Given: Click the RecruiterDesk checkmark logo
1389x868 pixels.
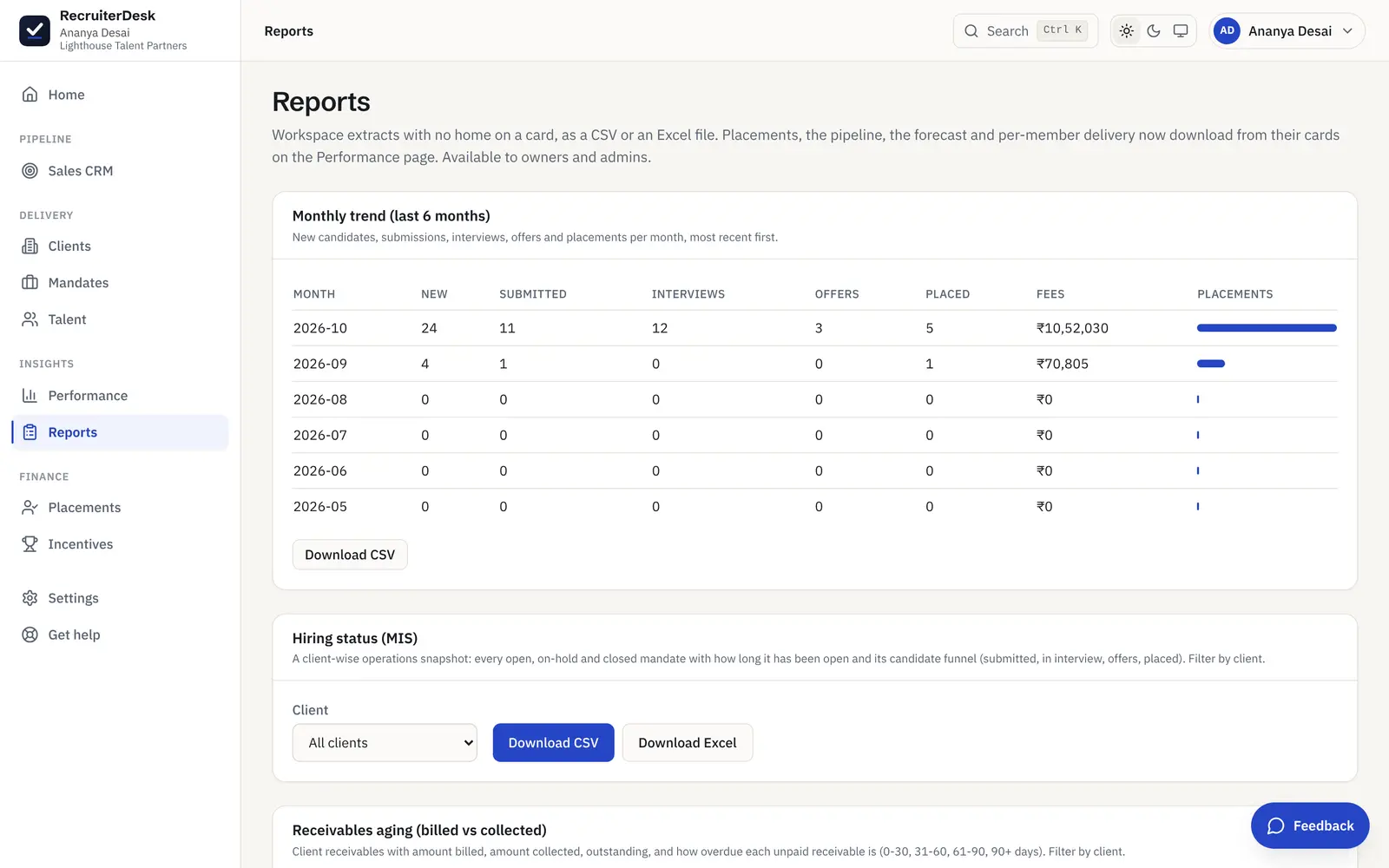Looking at the screenshot, I should click(x=35, y=30).
